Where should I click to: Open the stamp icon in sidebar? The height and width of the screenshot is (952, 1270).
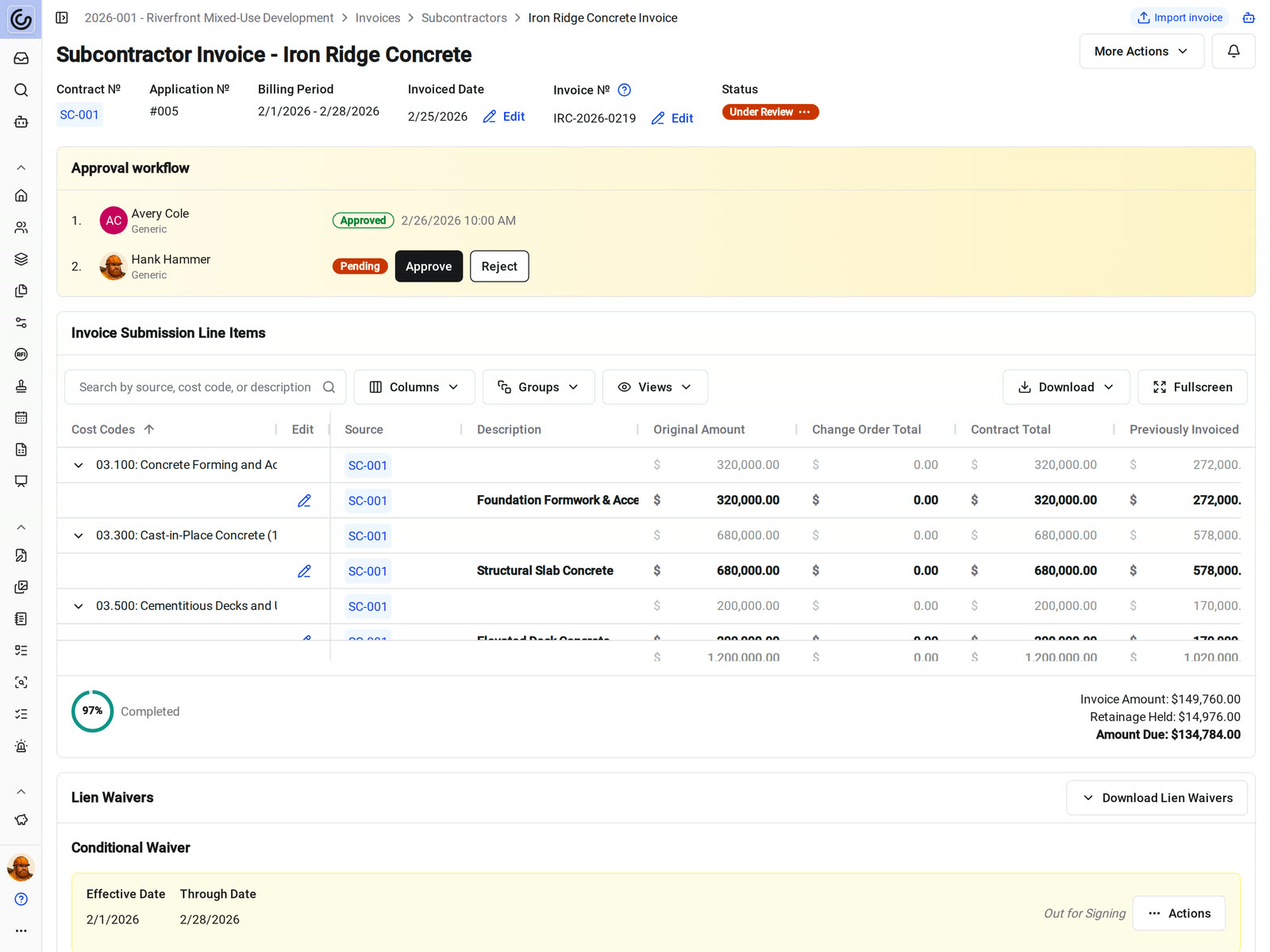(x=21, y=386)
